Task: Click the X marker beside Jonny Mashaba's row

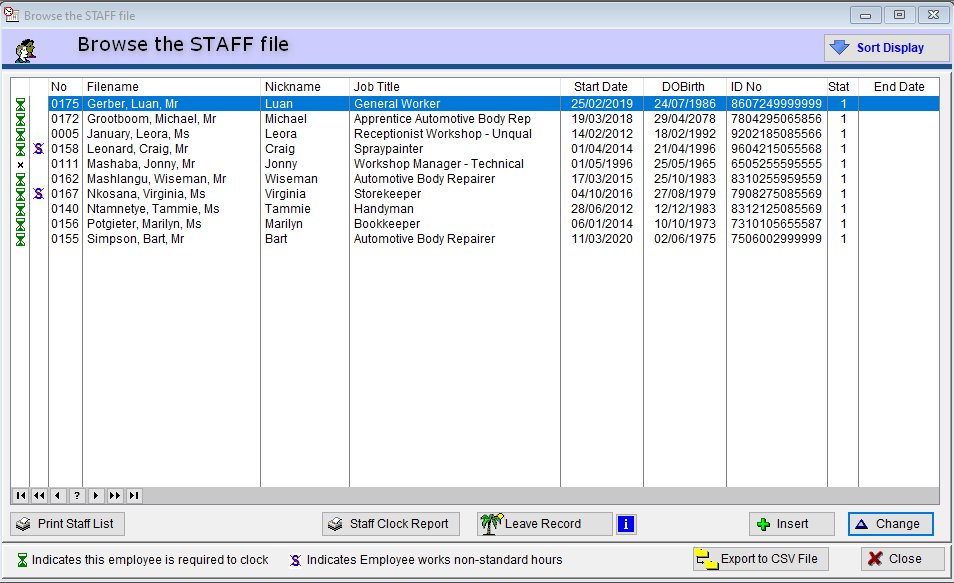Action: tap(20, 164)
